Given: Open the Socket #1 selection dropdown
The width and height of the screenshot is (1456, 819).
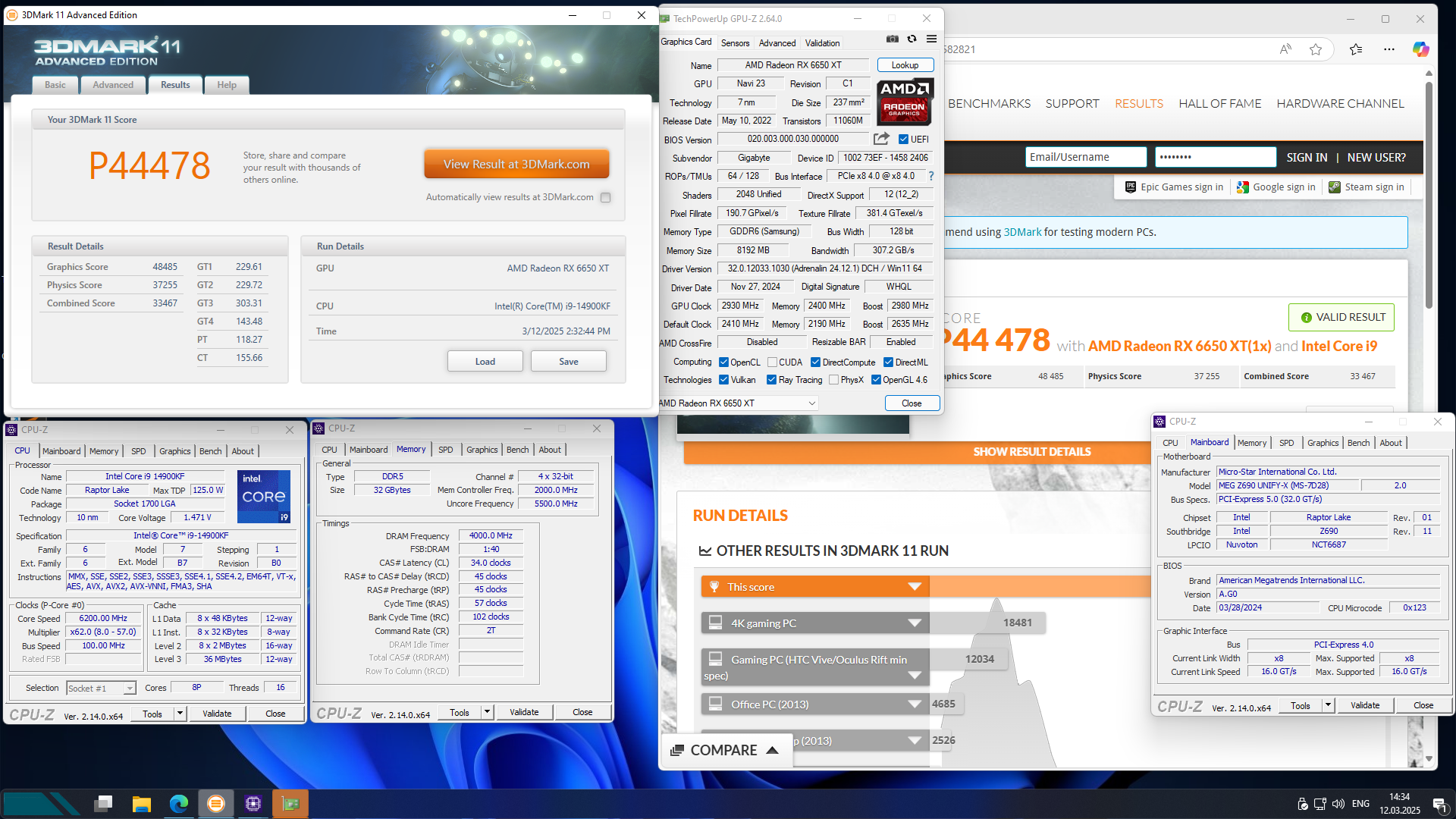Looking at the screenshot, I should (101, 689).
